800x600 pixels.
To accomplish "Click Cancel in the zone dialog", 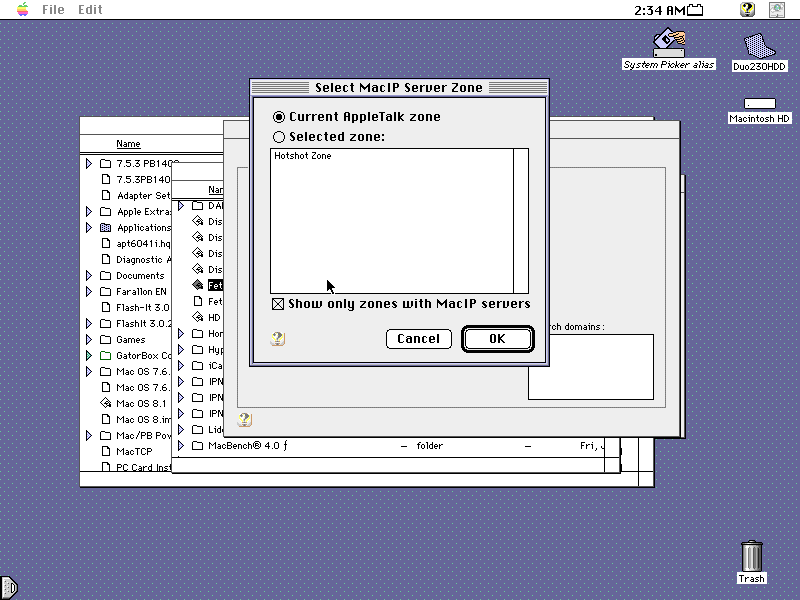I will click(x=419, y=339).
